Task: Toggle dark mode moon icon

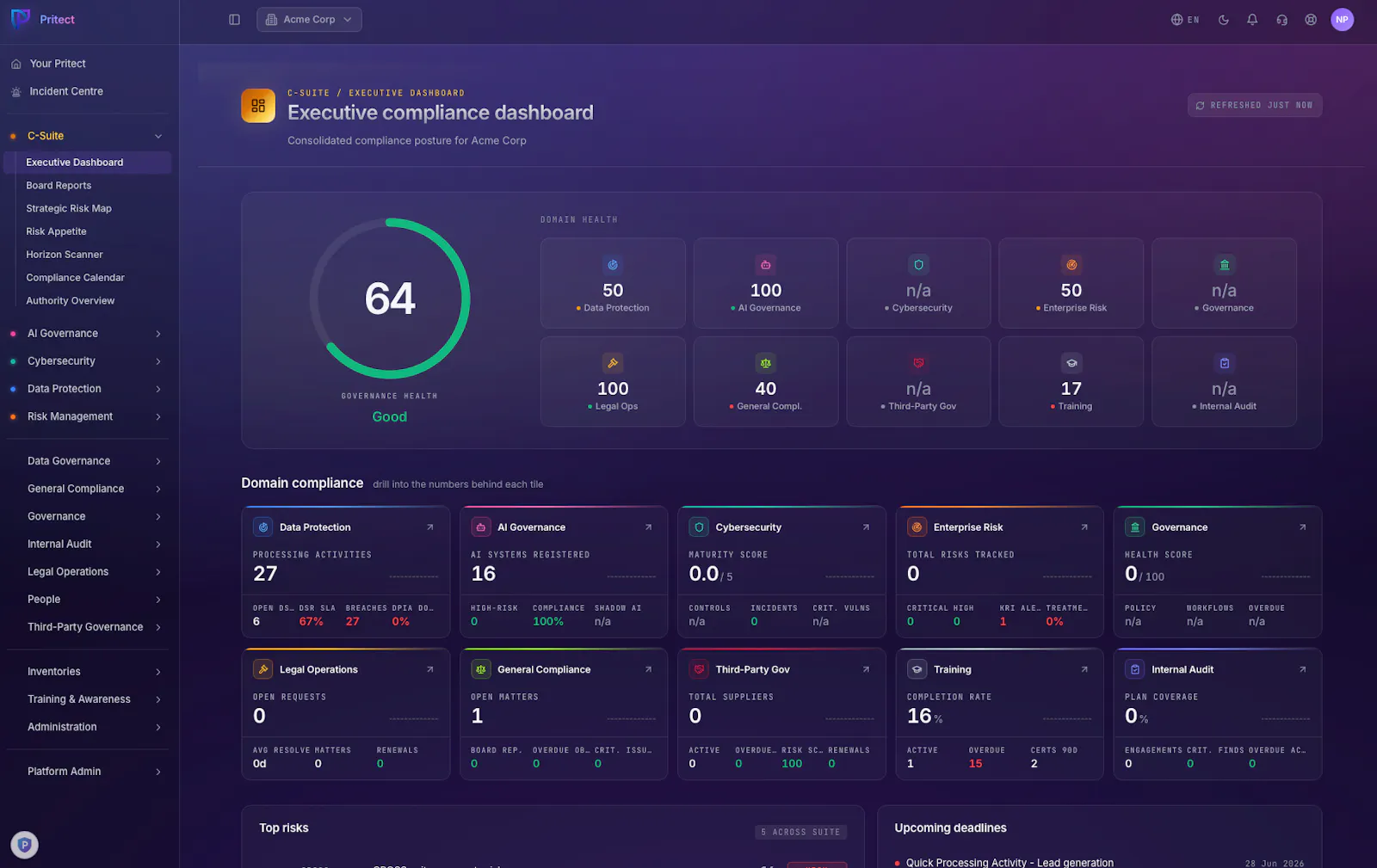Action: pos(1223,20)
